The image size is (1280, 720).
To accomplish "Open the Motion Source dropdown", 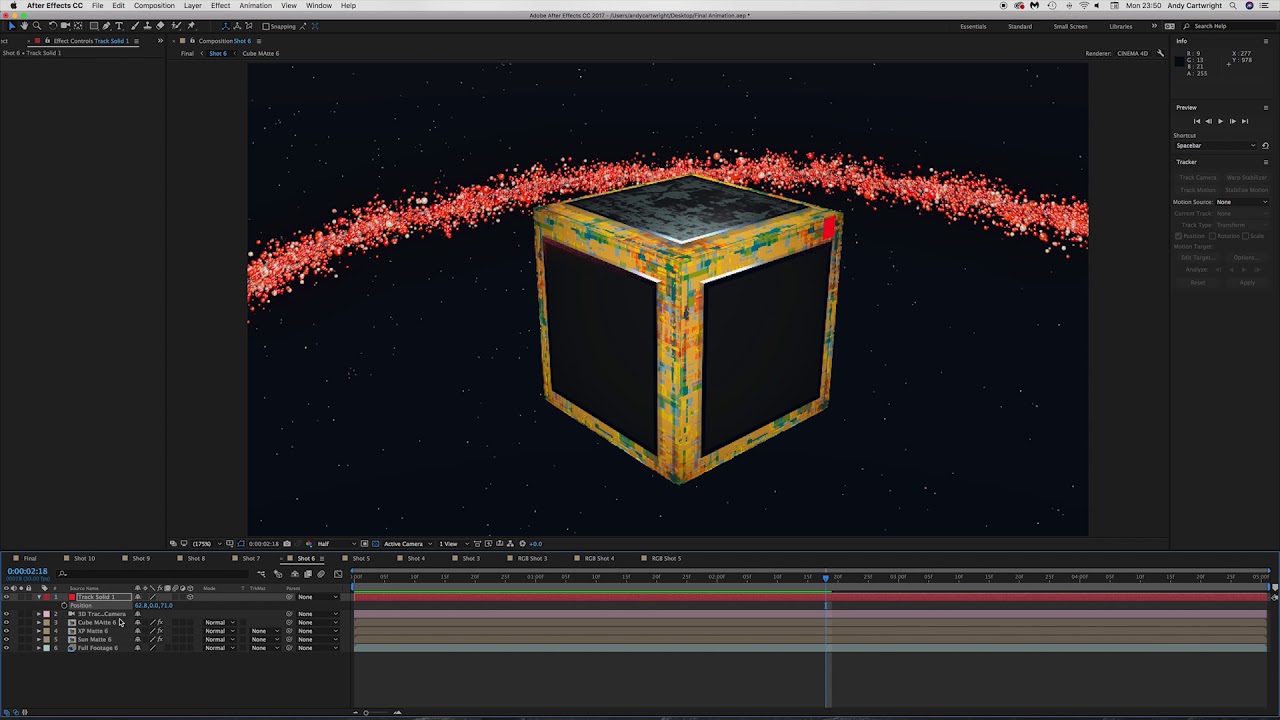I will 1241,202.
